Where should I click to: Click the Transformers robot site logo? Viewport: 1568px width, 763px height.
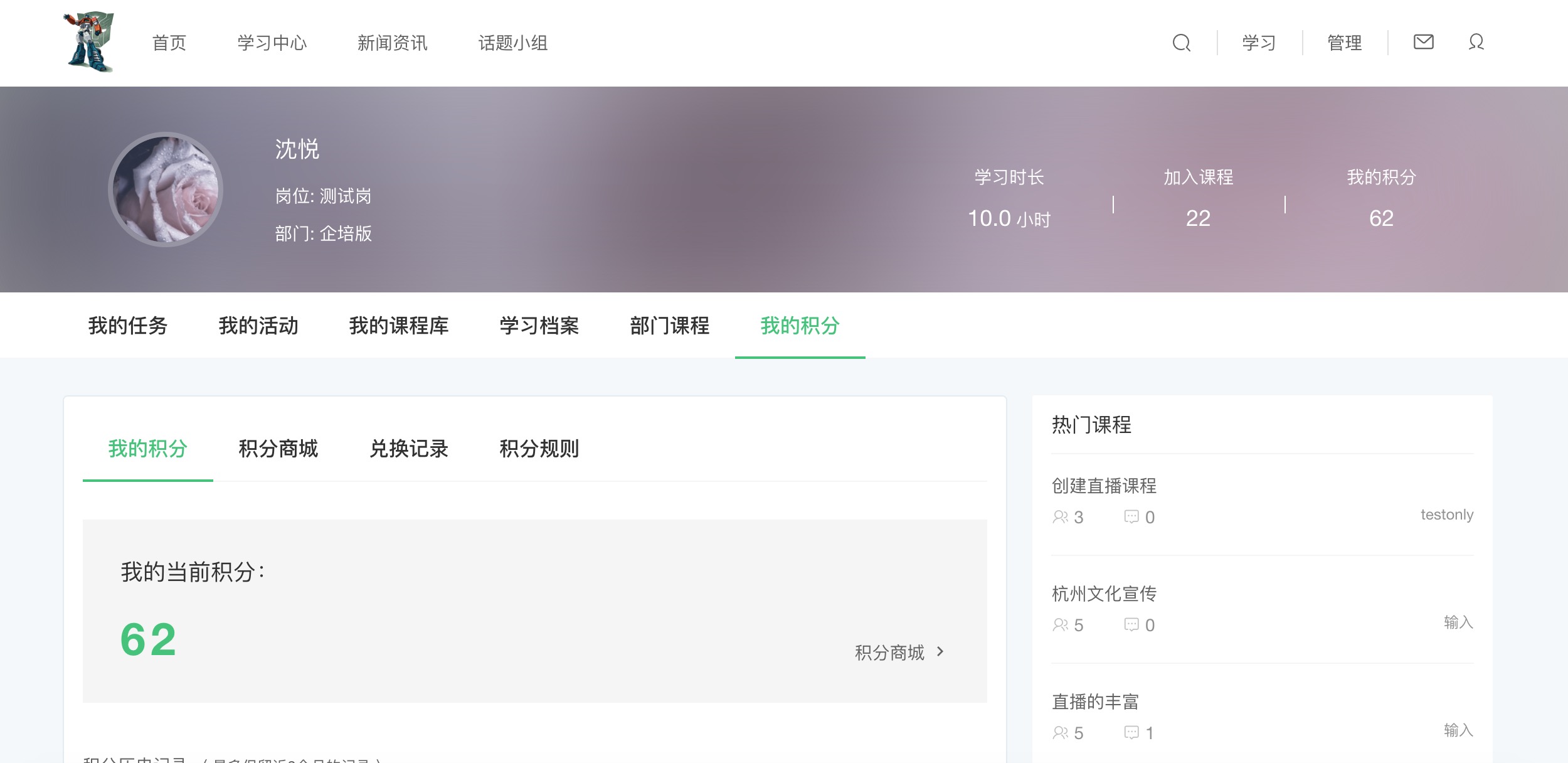pyautogui.click(x=90, y=42)
